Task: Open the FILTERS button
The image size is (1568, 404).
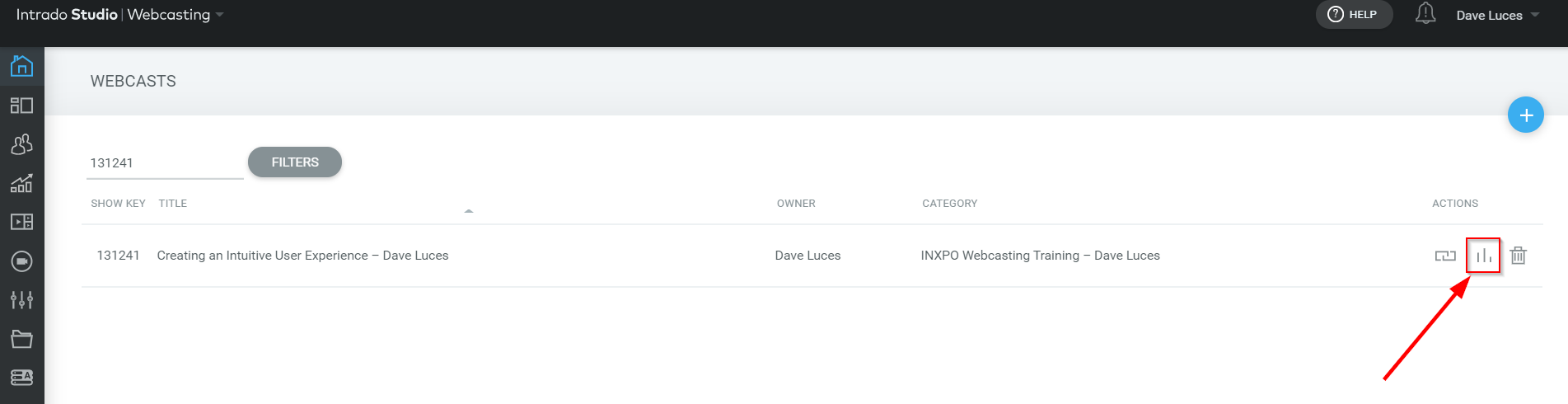Action: pyautogui.click(x=295, y=162)
